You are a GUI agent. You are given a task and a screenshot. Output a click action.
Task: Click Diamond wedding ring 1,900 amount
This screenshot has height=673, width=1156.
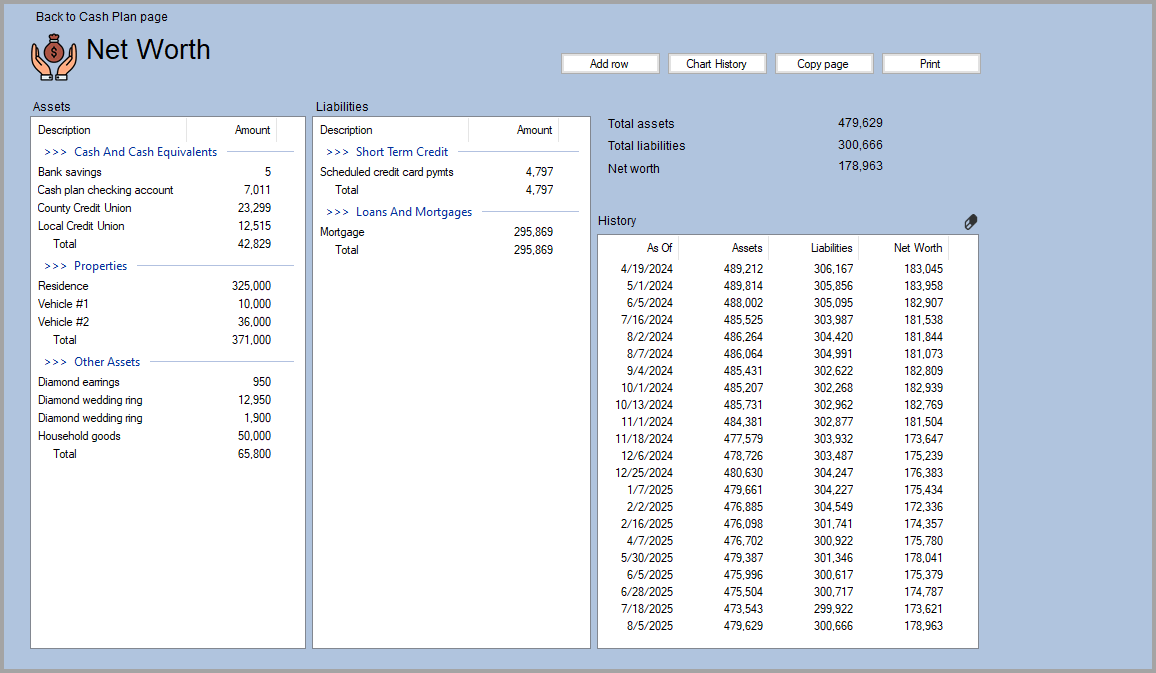point(257,418)
